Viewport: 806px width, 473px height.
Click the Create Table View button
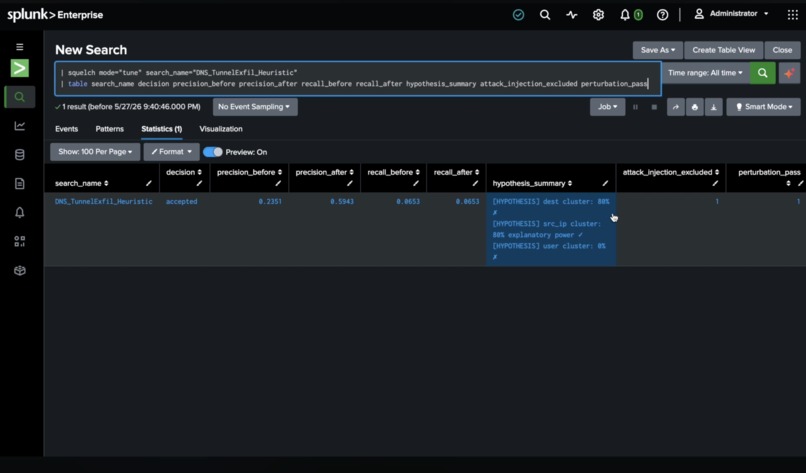tap(723, 50)
